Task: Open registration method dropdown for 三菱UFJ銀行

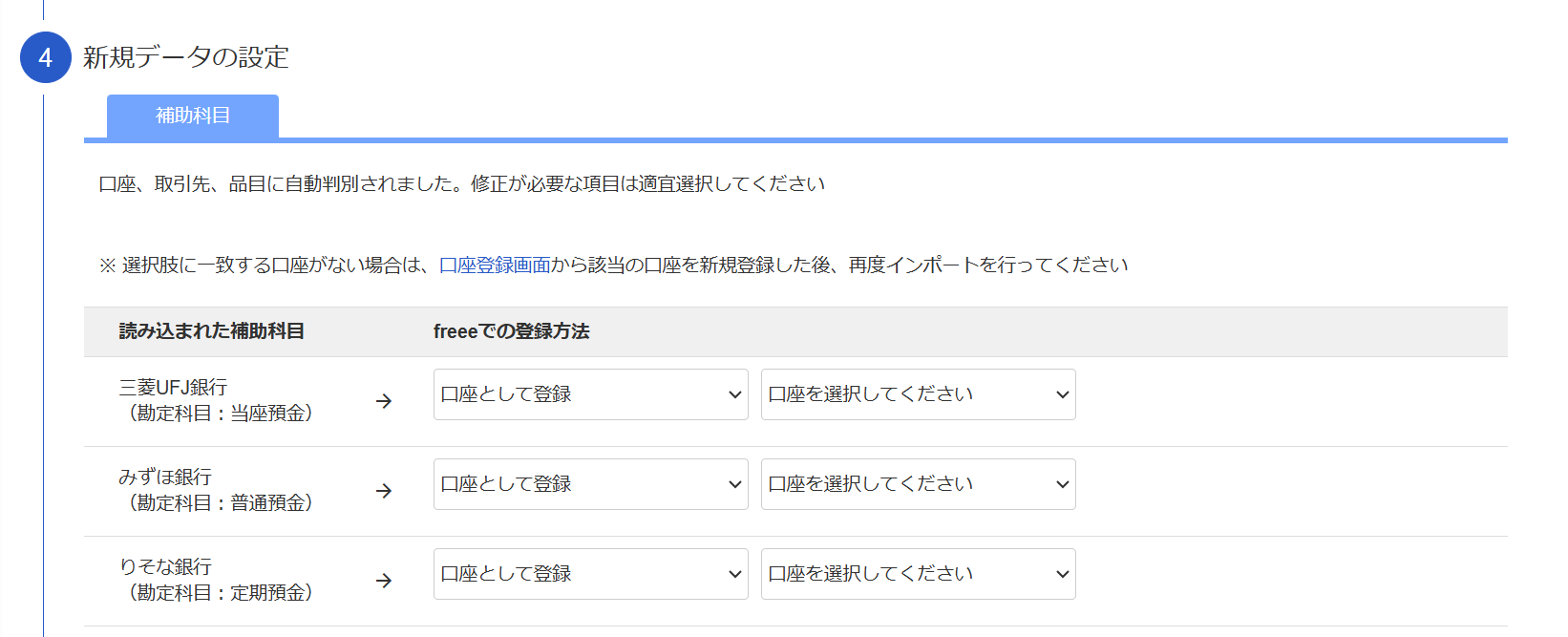Action: point(591,394)
